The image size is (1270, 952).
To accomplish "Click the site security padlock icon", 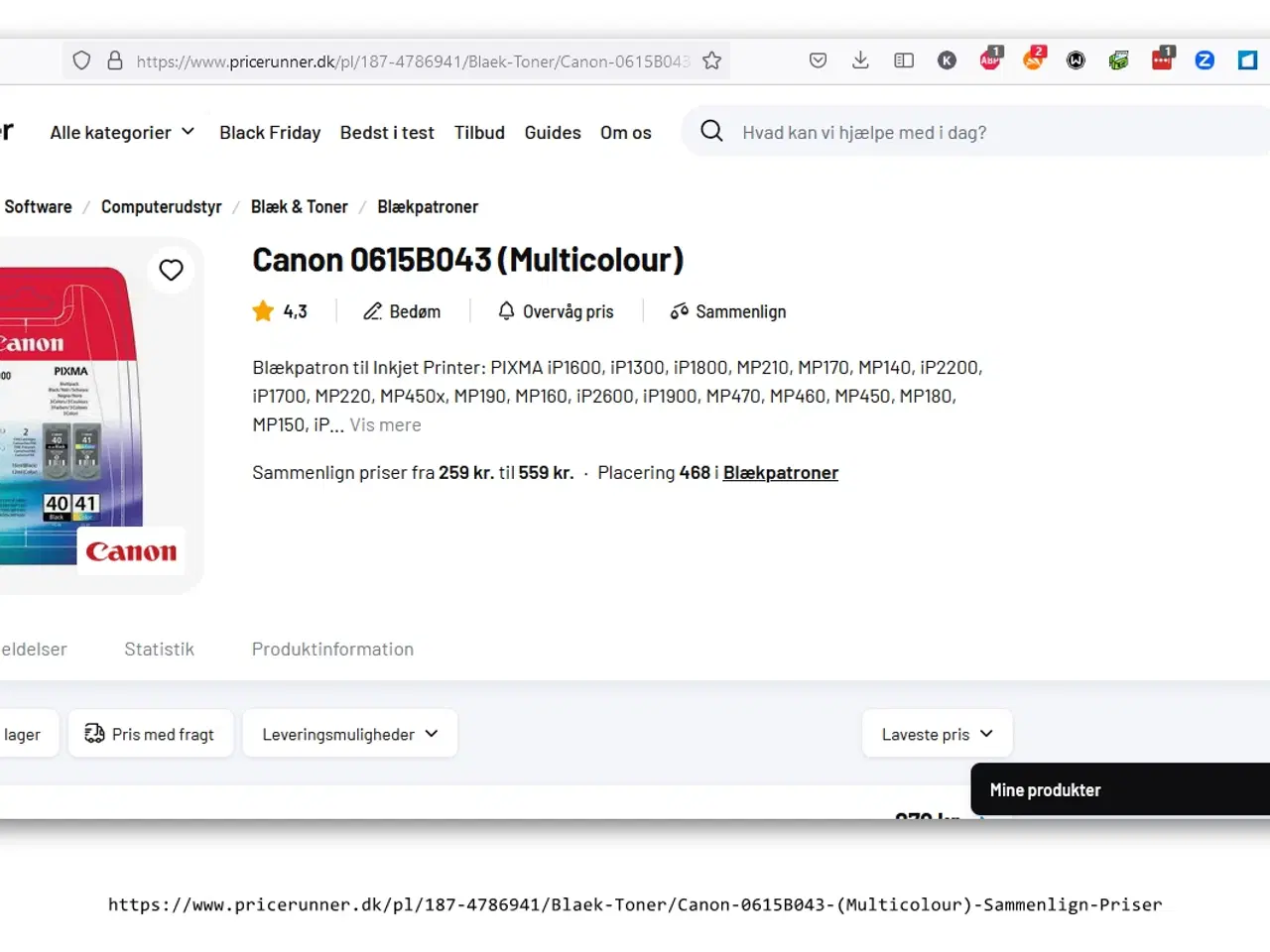I will click(115, 60).
